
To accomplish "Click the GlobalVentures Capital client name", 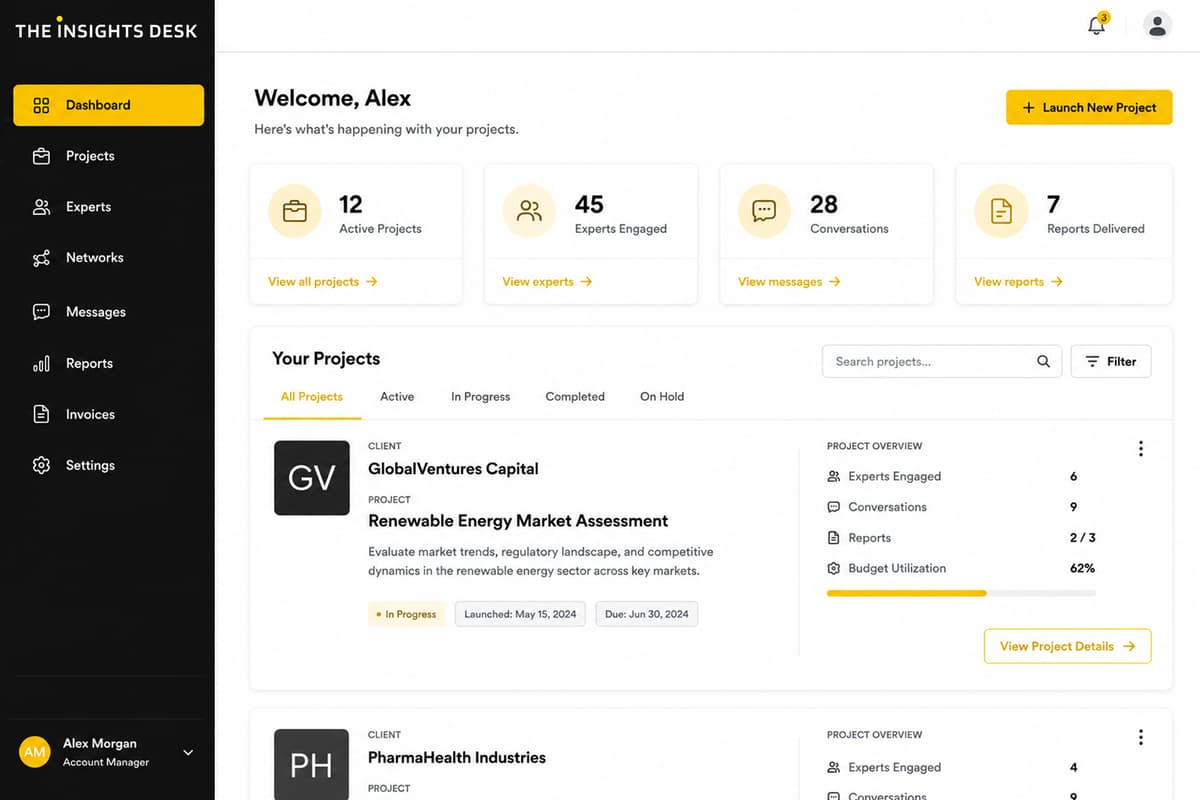I will 453,469.
